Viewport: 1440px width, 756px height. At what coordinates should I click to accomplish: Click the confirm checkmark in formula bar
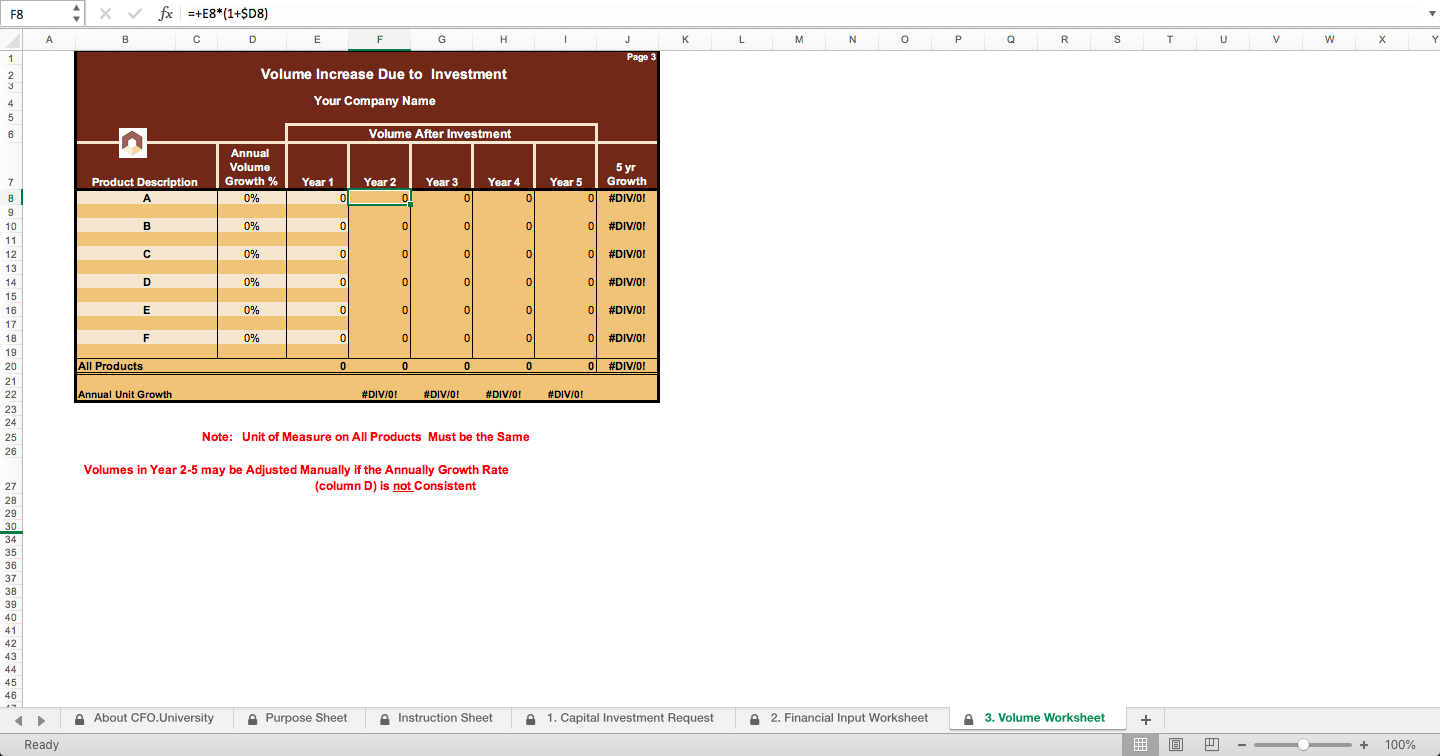135,14
